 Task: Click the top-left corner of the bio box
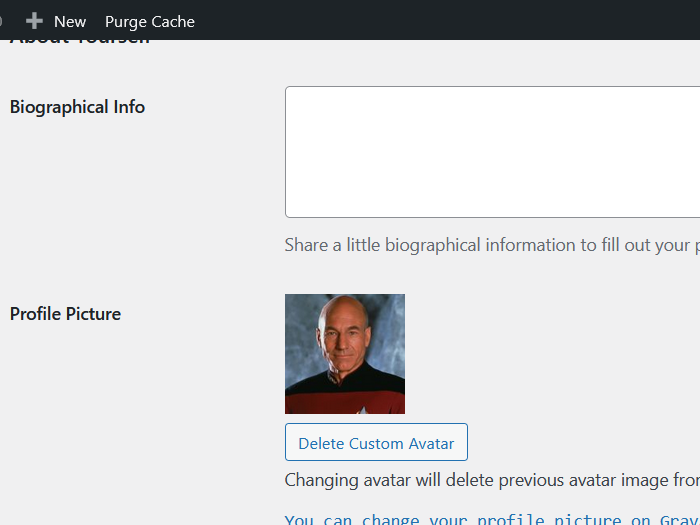(290, 91)
